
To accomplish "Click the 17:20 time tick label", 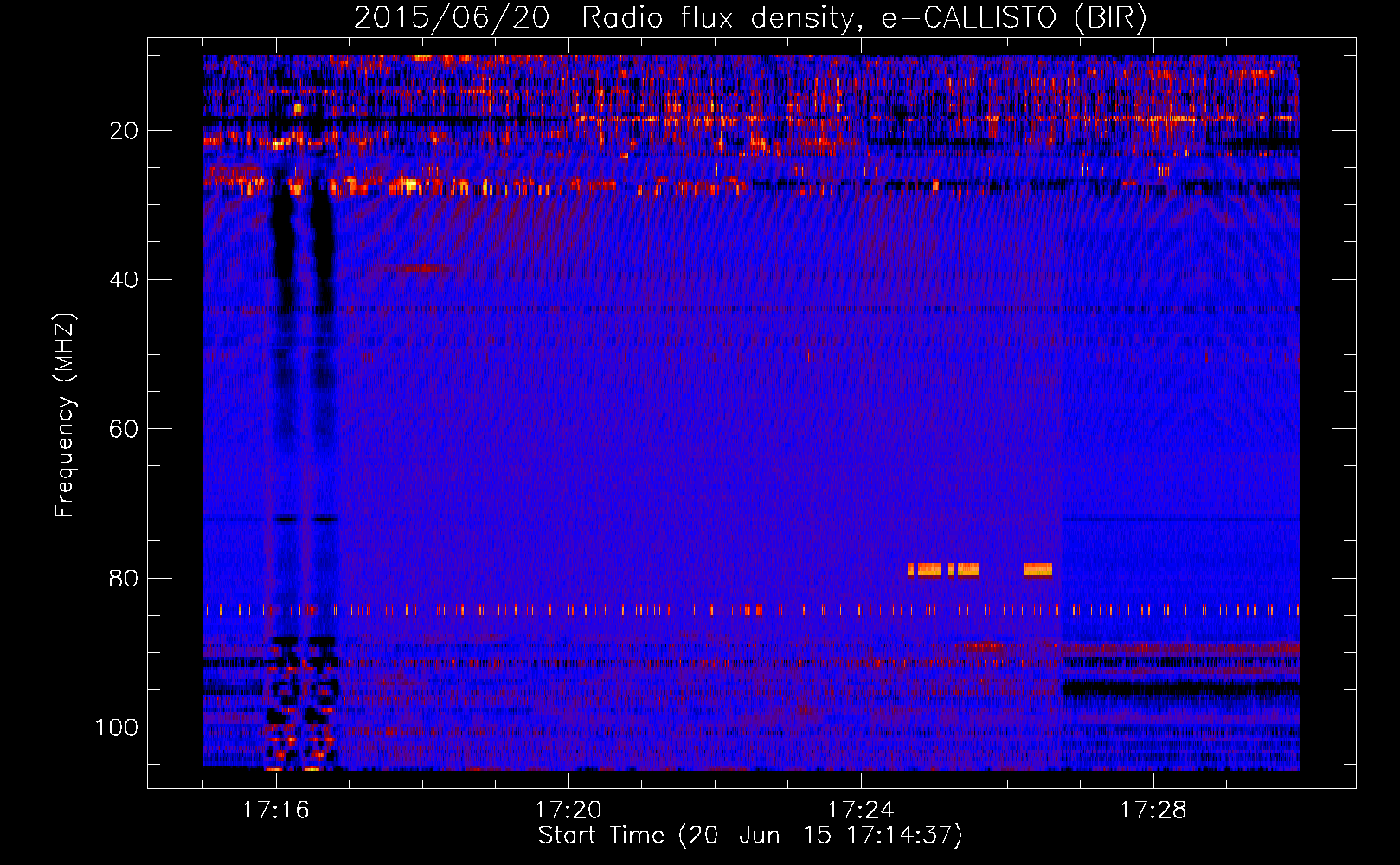I will click(568, 811).
